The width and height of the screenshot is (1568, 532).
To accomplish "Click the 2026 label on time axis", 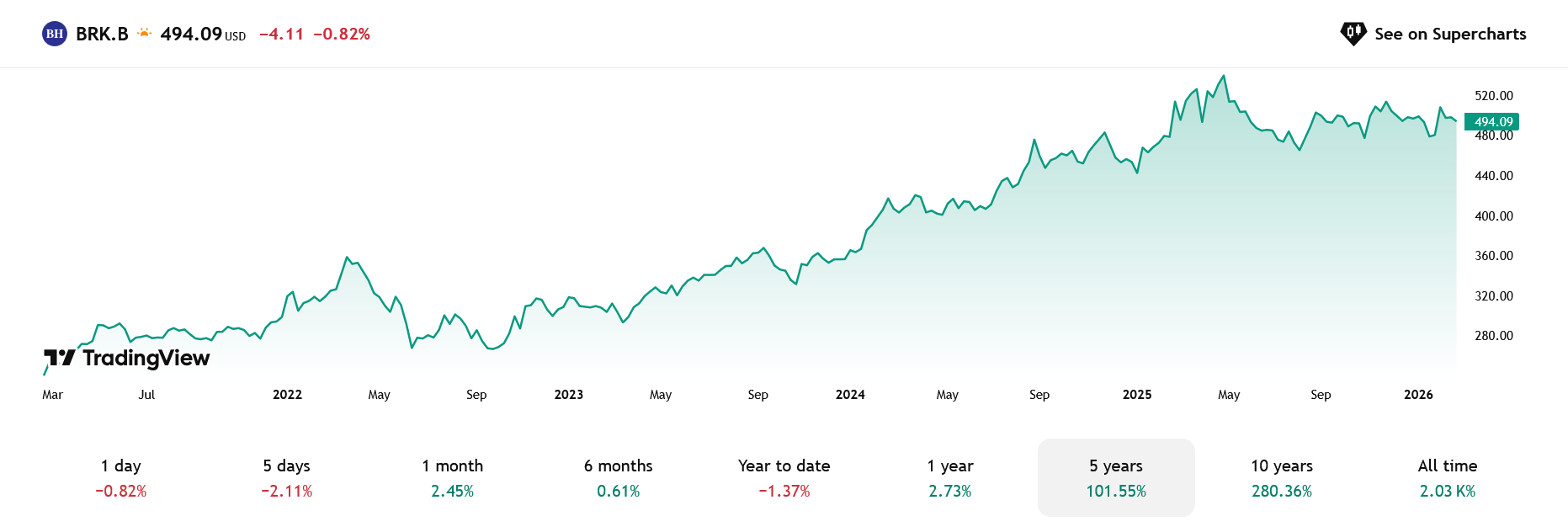I will click(1418, 395).
